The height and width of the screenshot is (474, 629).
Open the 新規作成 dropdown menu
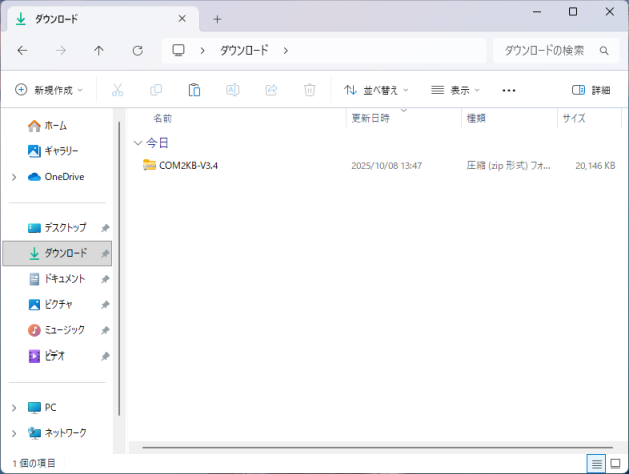click(x=49, y=90)
